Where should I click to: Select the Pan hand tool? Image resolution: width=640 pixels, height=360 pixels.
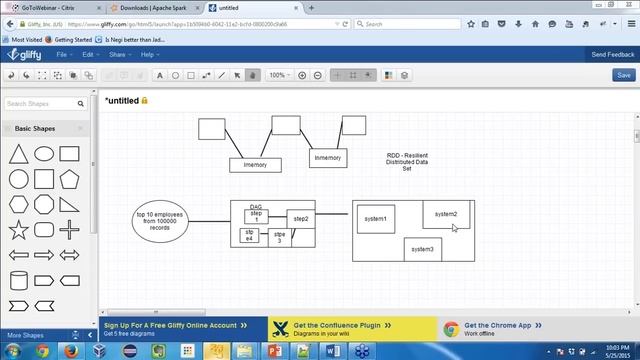tap(253, 76)
